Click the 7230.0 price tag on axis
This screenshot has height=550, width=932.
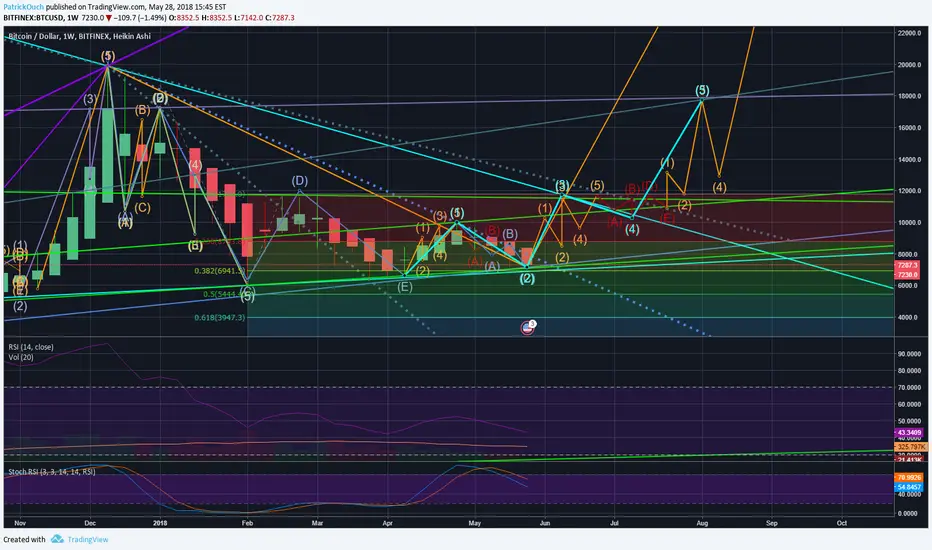click(907, 275)
